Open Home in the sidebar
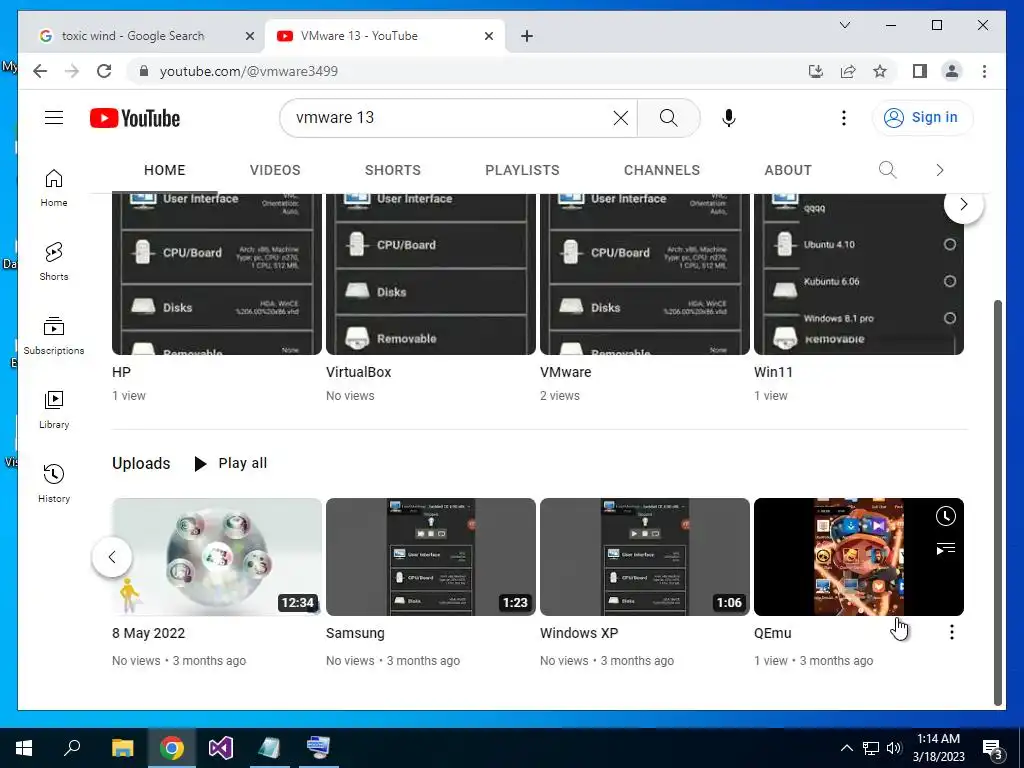The height and width of the screenshot is (768, 1024). pyautogui.click(x=54, y=188)
